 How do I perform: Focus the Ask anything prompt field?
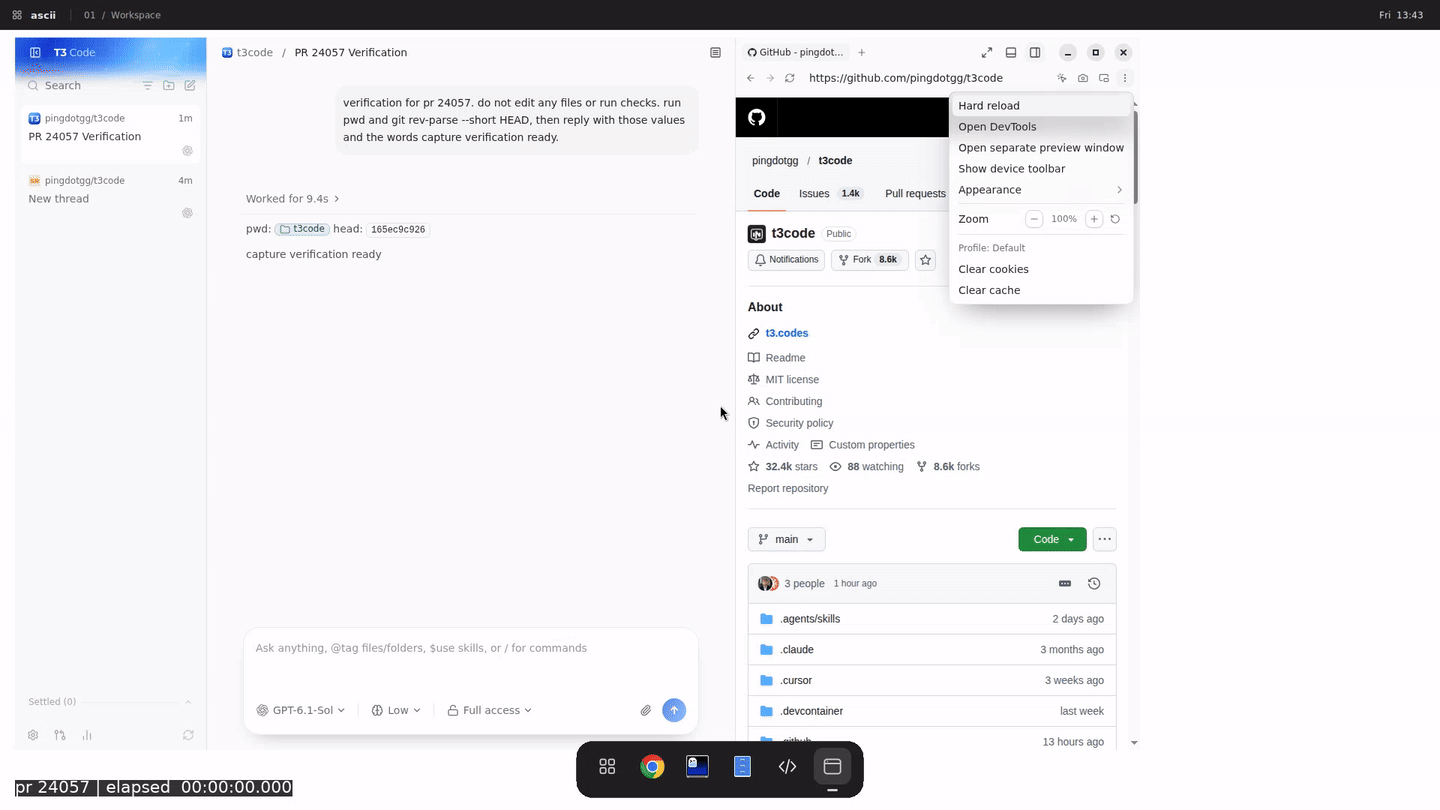tap(470, 660)
